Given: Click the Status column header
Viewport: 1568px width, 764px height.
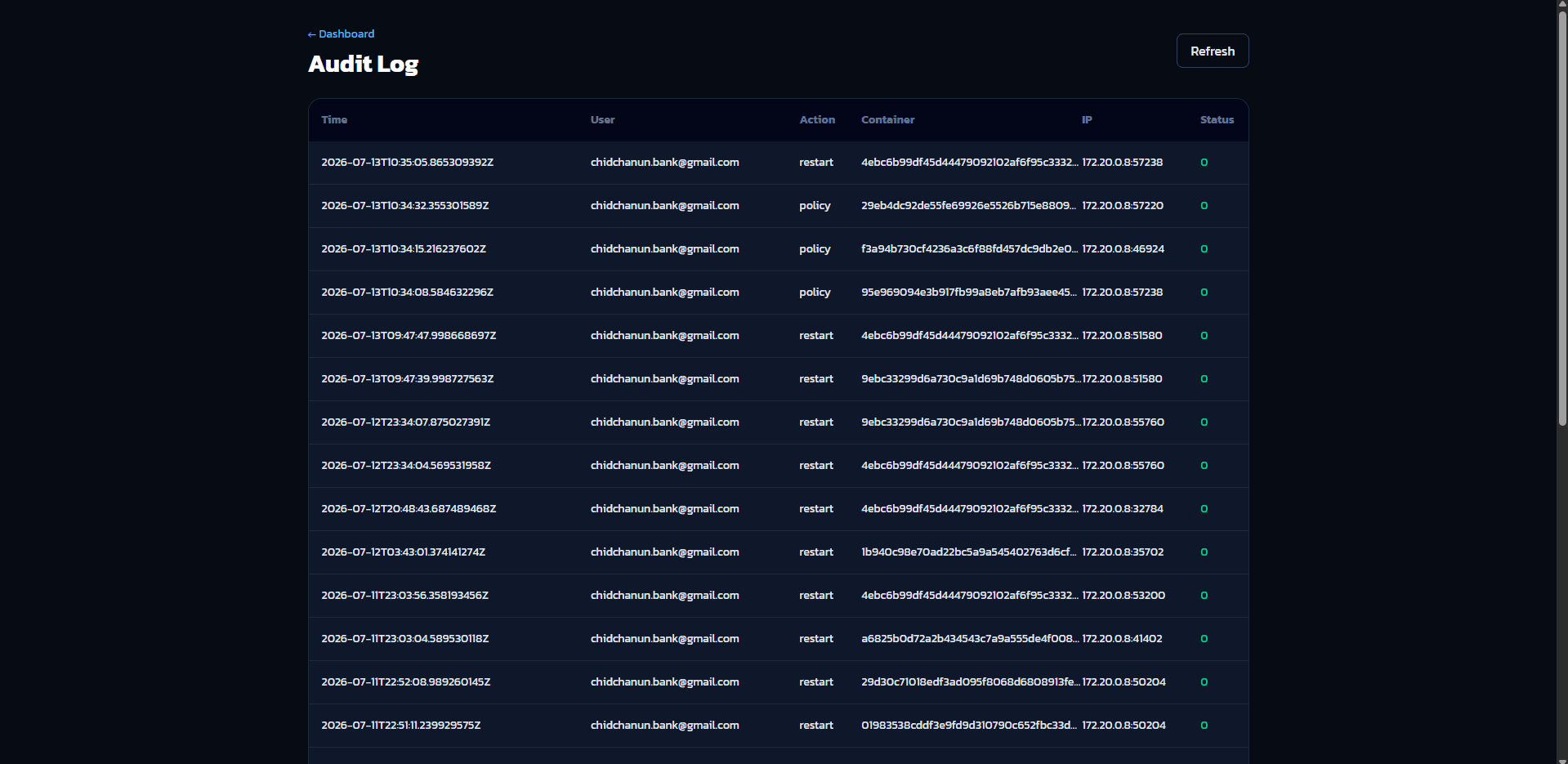Looking at the screenshot, I should coord(1217,119).
